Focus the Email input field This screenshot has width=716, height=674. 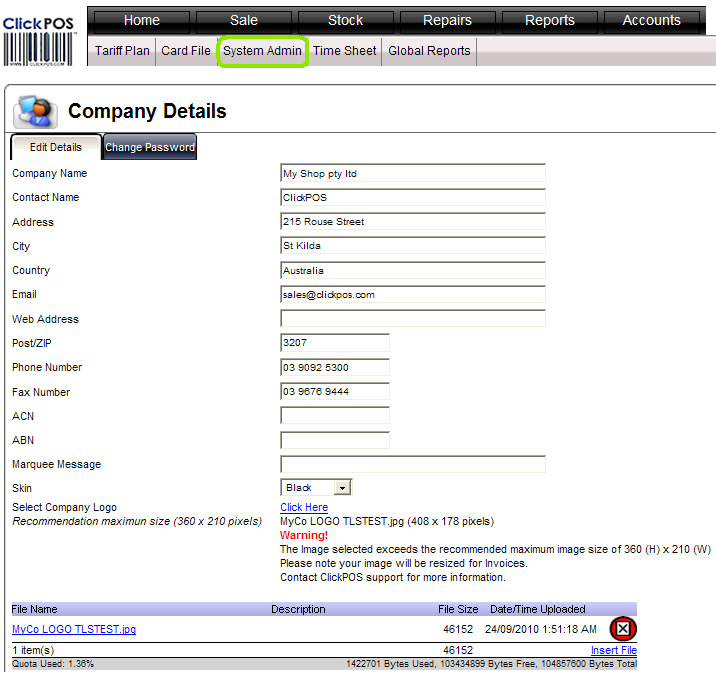click(413, 295)
